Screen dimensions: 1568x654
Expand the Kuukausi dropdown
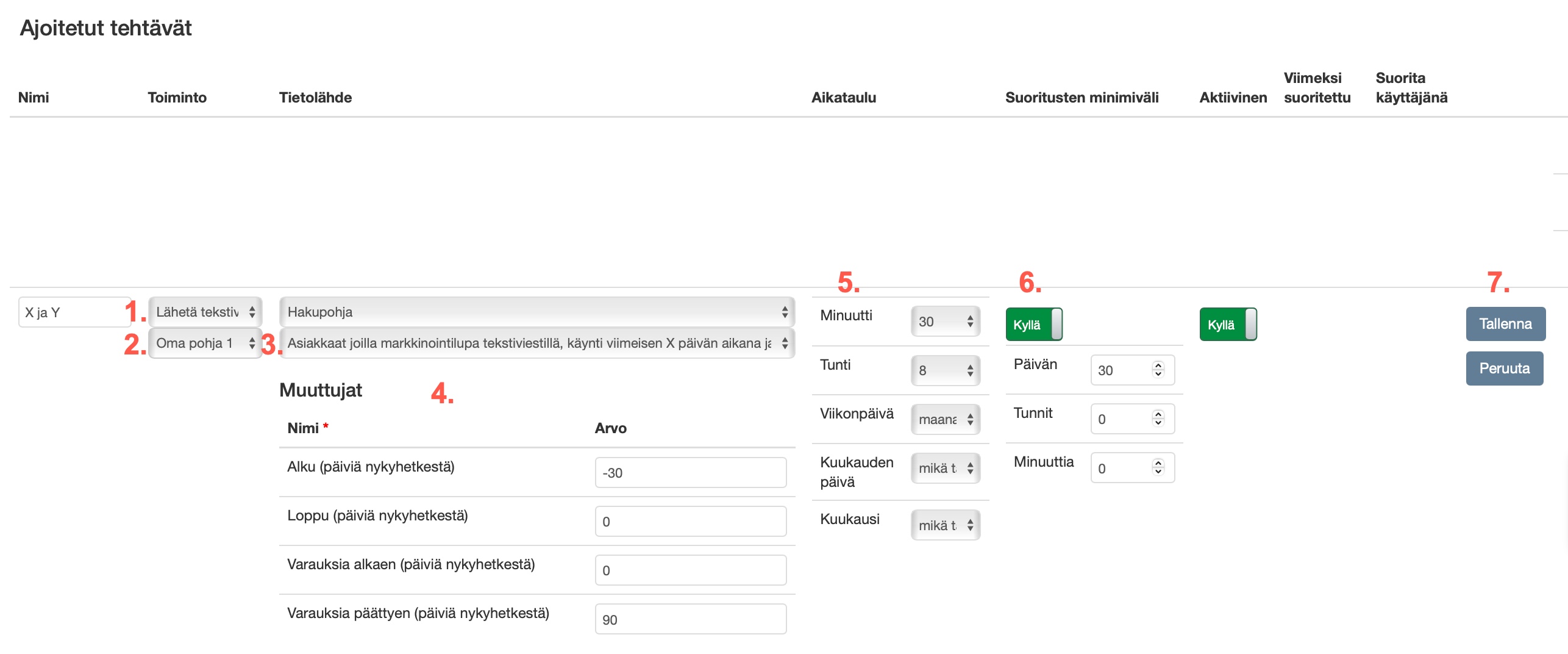coord(945,525)
